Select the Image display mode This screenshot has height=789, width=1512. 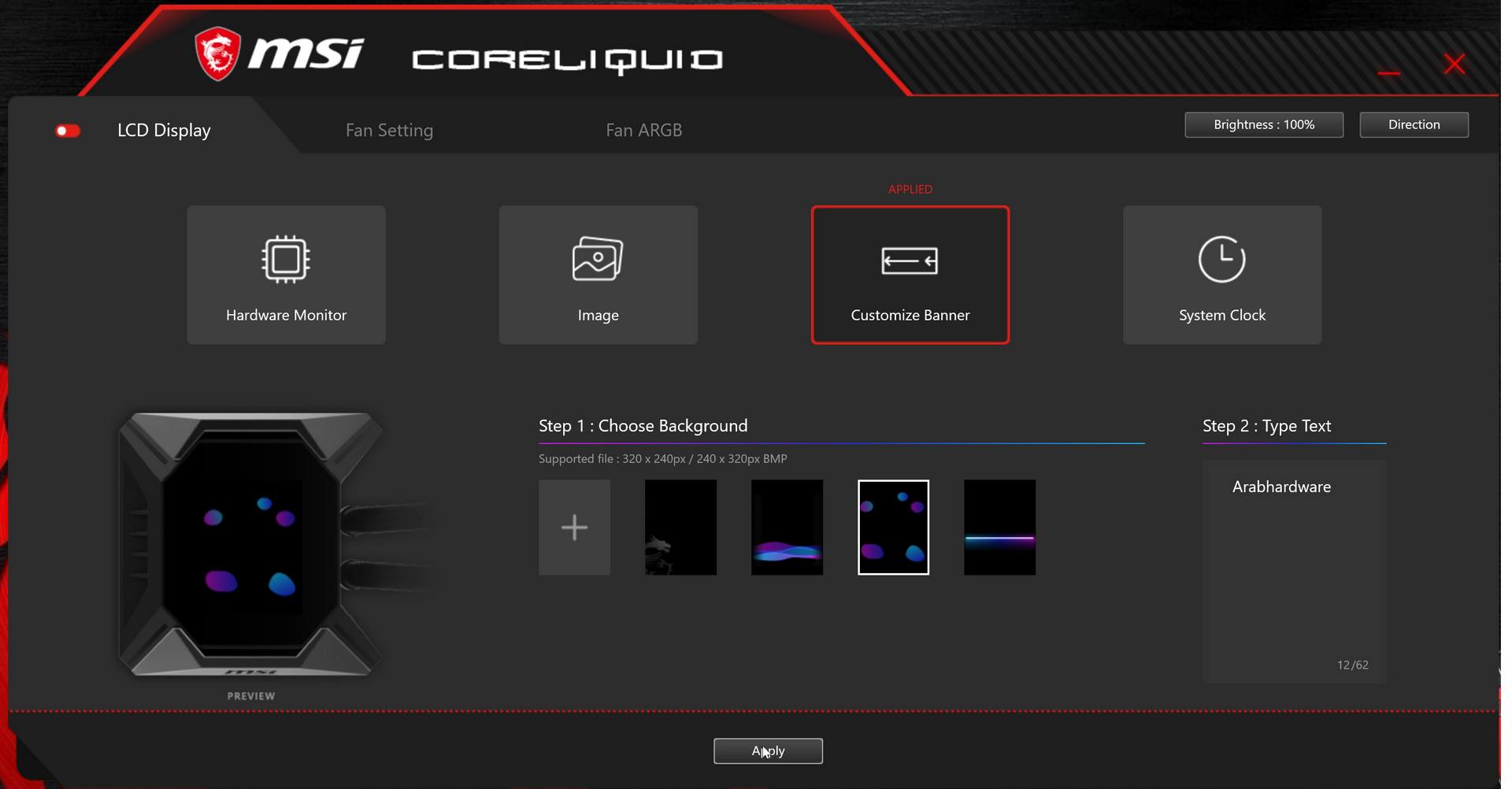click(x=598, y=275)
